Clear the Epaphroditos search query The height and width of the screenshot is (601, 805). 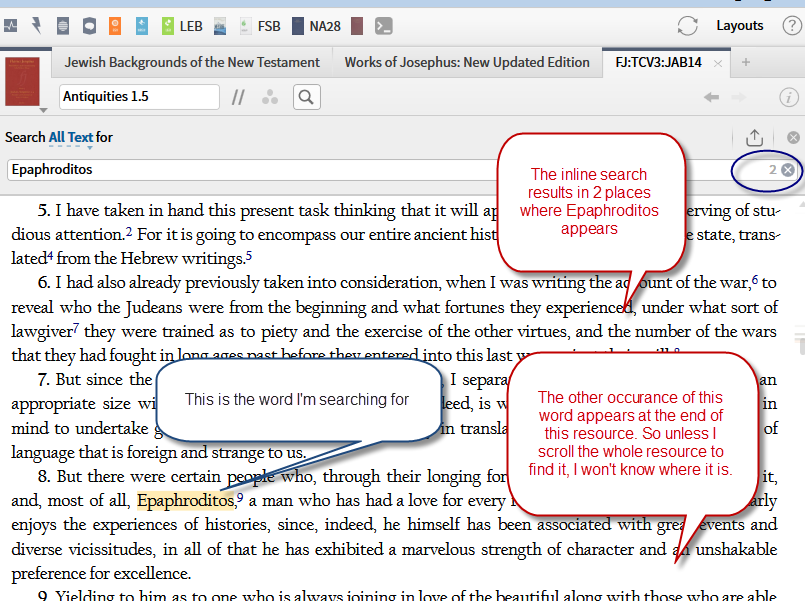(788, 170)
